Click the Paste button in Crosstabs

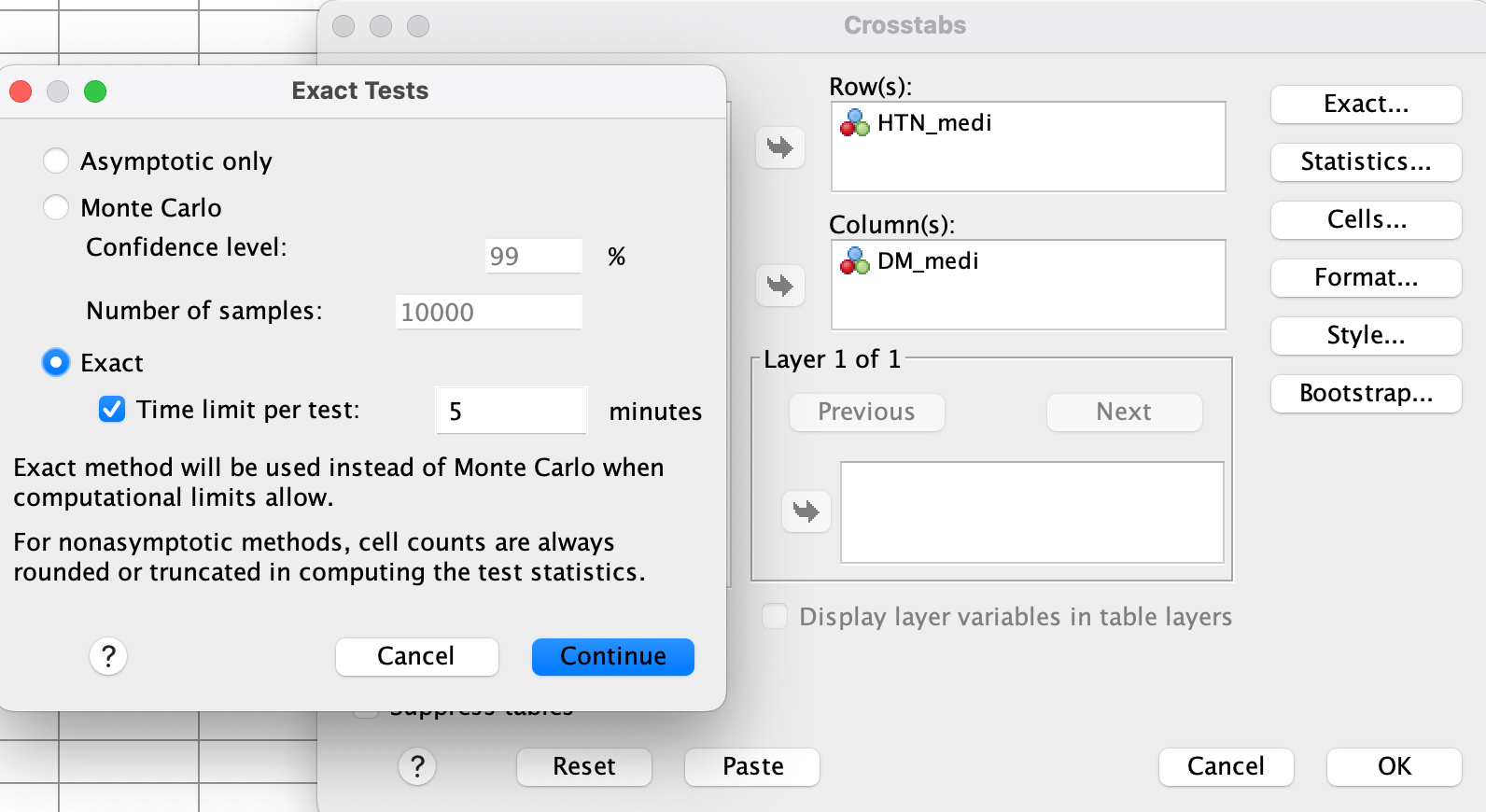click(752, 766)
